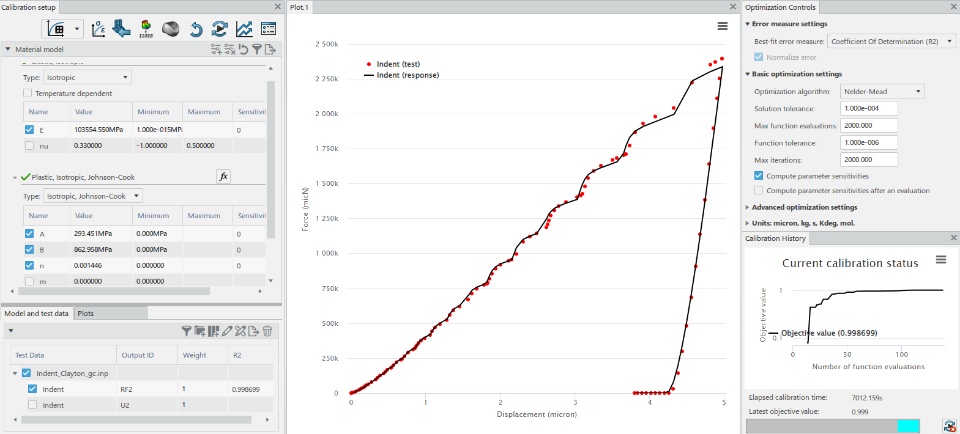Open the rising line-chart plots icon
This screenshot has height=434, width=960.
click(x=244, y=29)
